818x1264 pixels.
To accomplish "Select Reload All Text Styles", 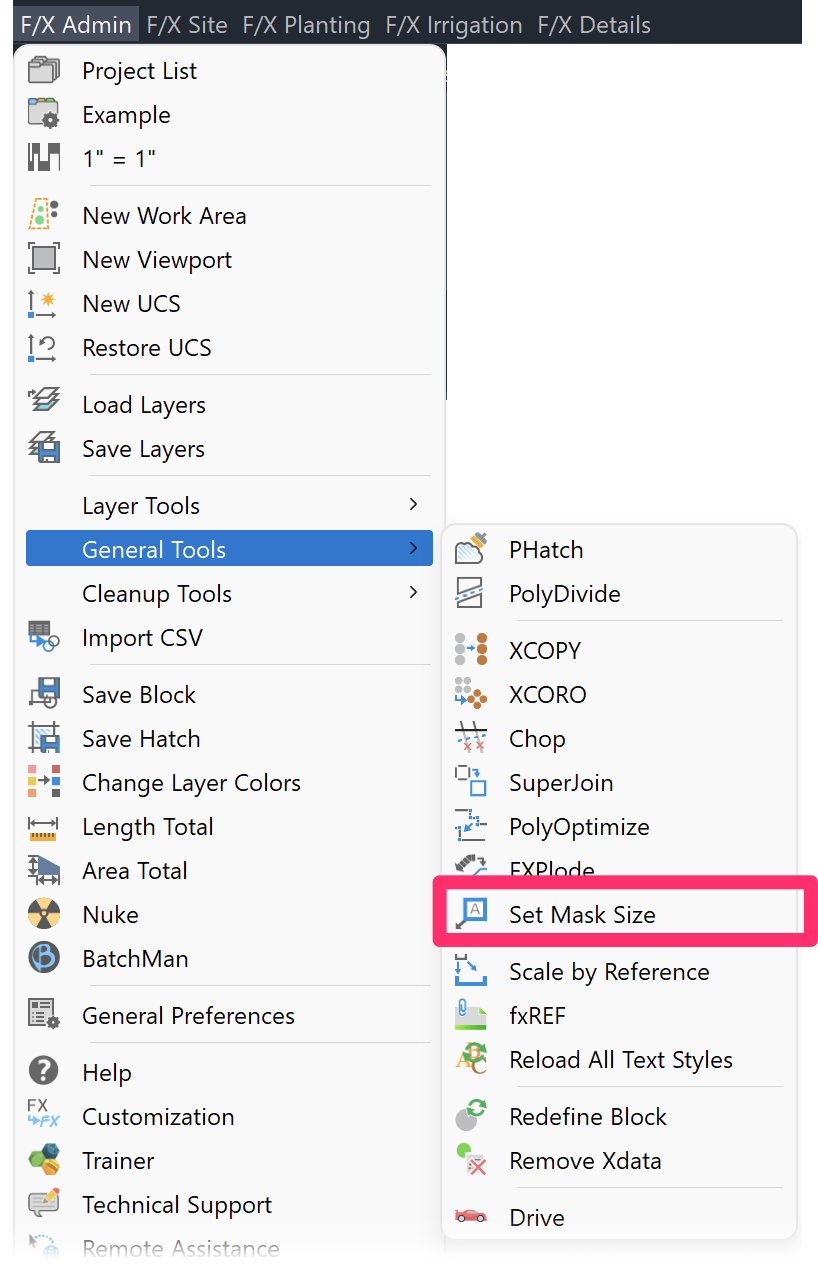I will tap(620, 1060).
